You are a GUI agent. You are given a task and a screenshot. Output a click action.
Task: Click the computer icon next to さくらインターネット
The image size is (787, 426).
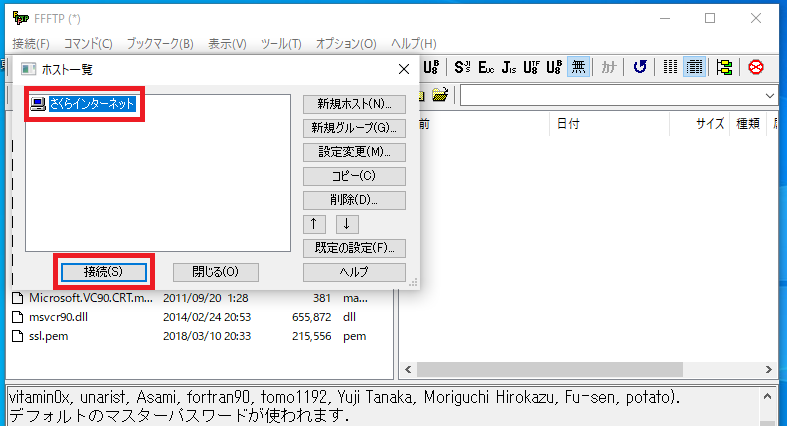[x=38, y=104]
